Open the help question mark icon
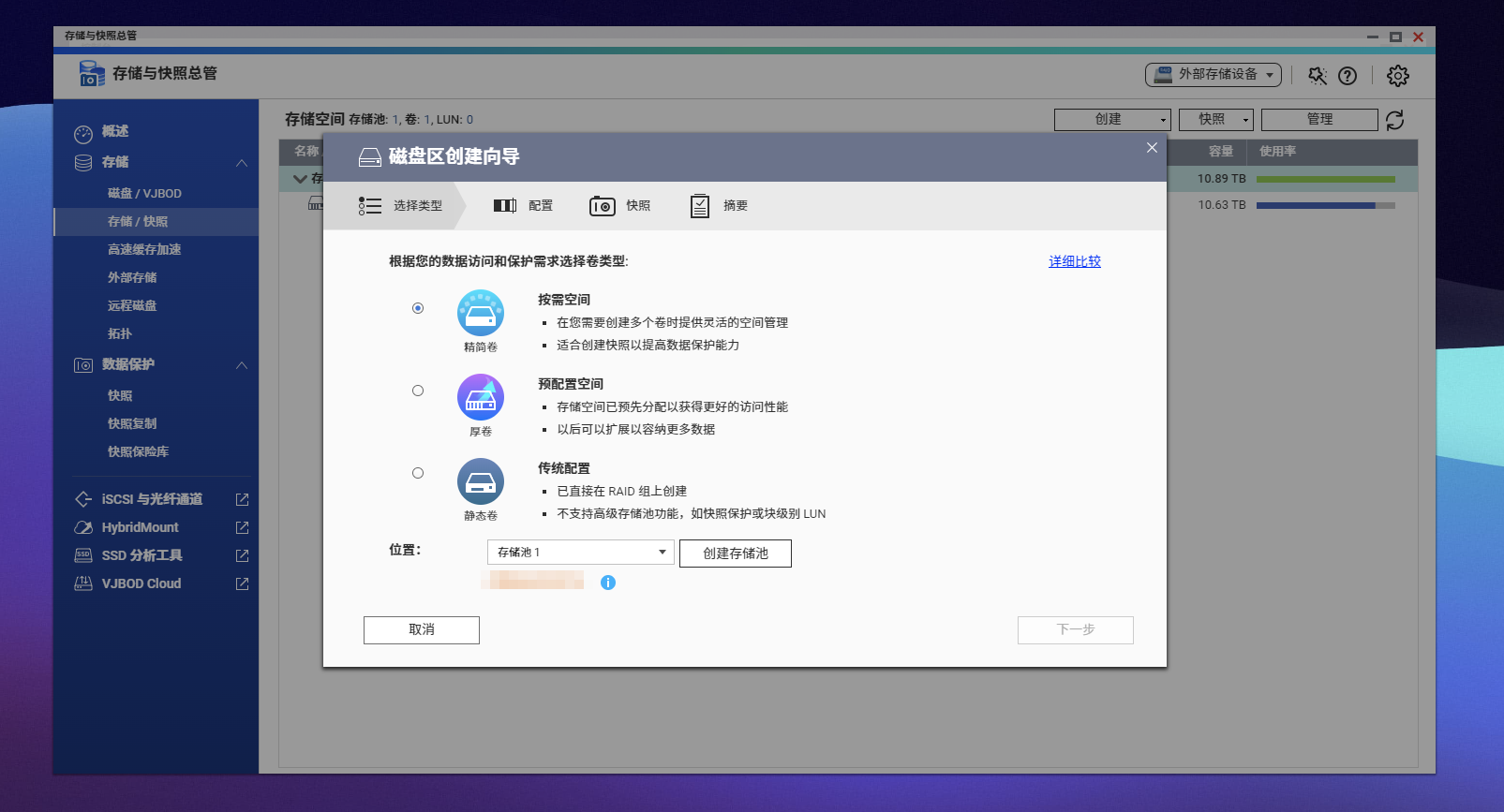1504x812 pixels. pyautogui.click(x=1348, y=76)
